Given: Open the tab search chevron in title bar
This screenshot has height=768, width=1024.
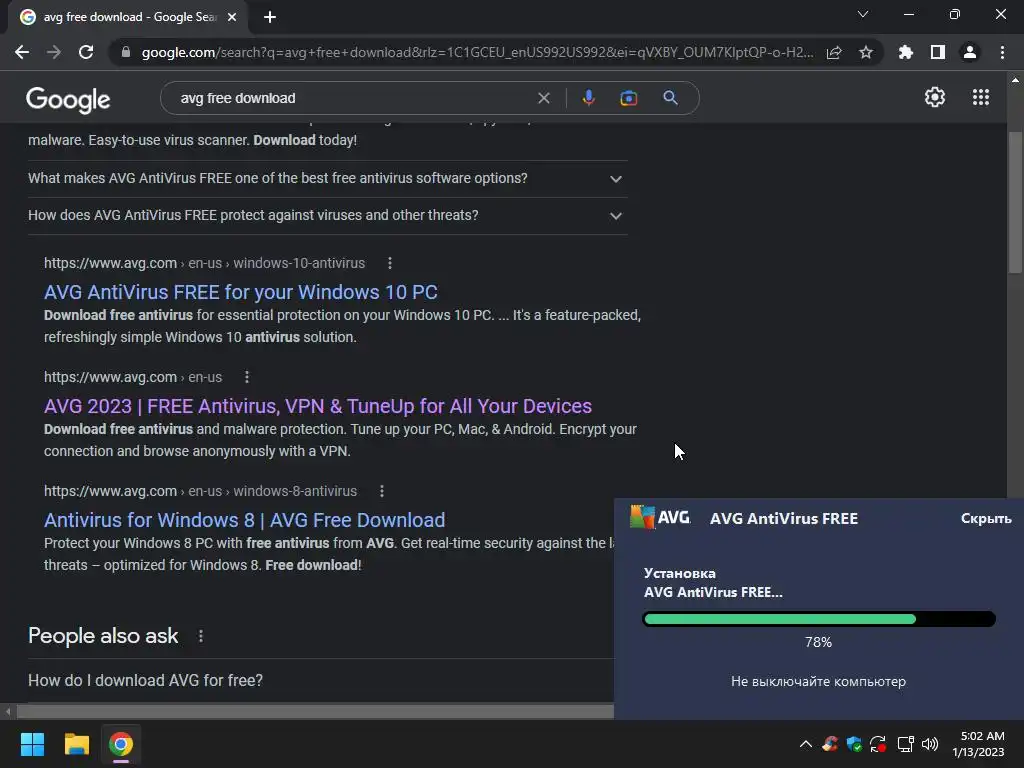Looking at the screenshot, I should (863, 14).
